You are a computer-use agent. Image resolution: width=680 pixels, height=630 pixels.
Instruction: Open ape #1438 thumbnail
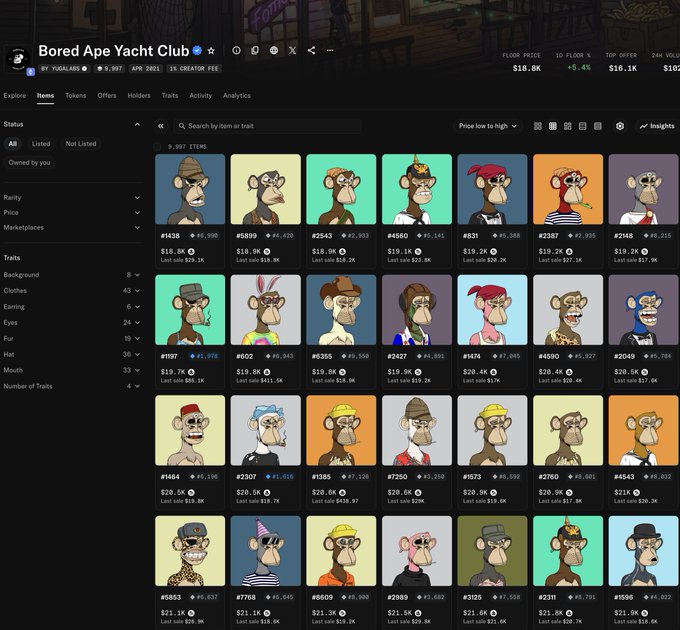190,189
